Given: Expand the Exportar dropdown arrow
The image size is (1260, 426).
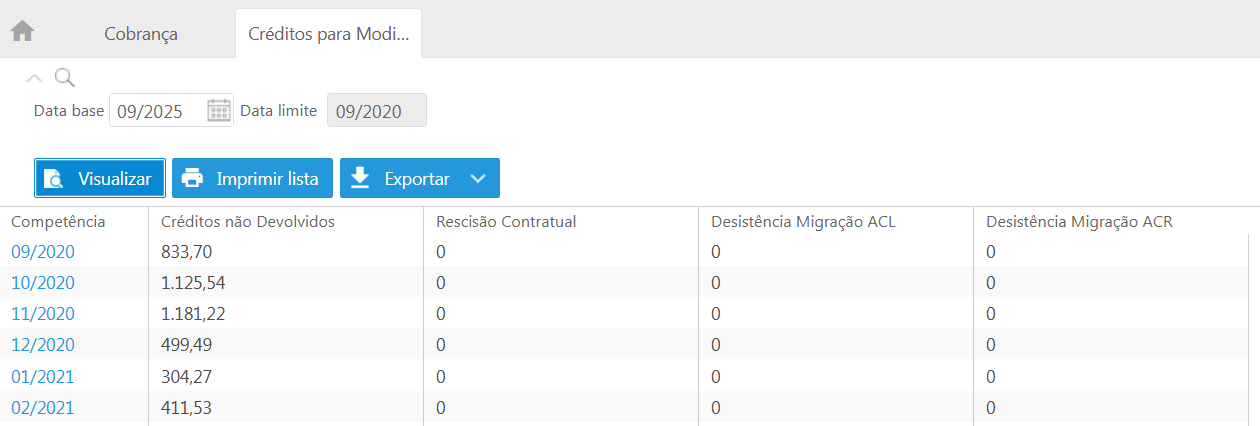Looking at the screenshot, I should pyautogui.click(x=478, y=179).
